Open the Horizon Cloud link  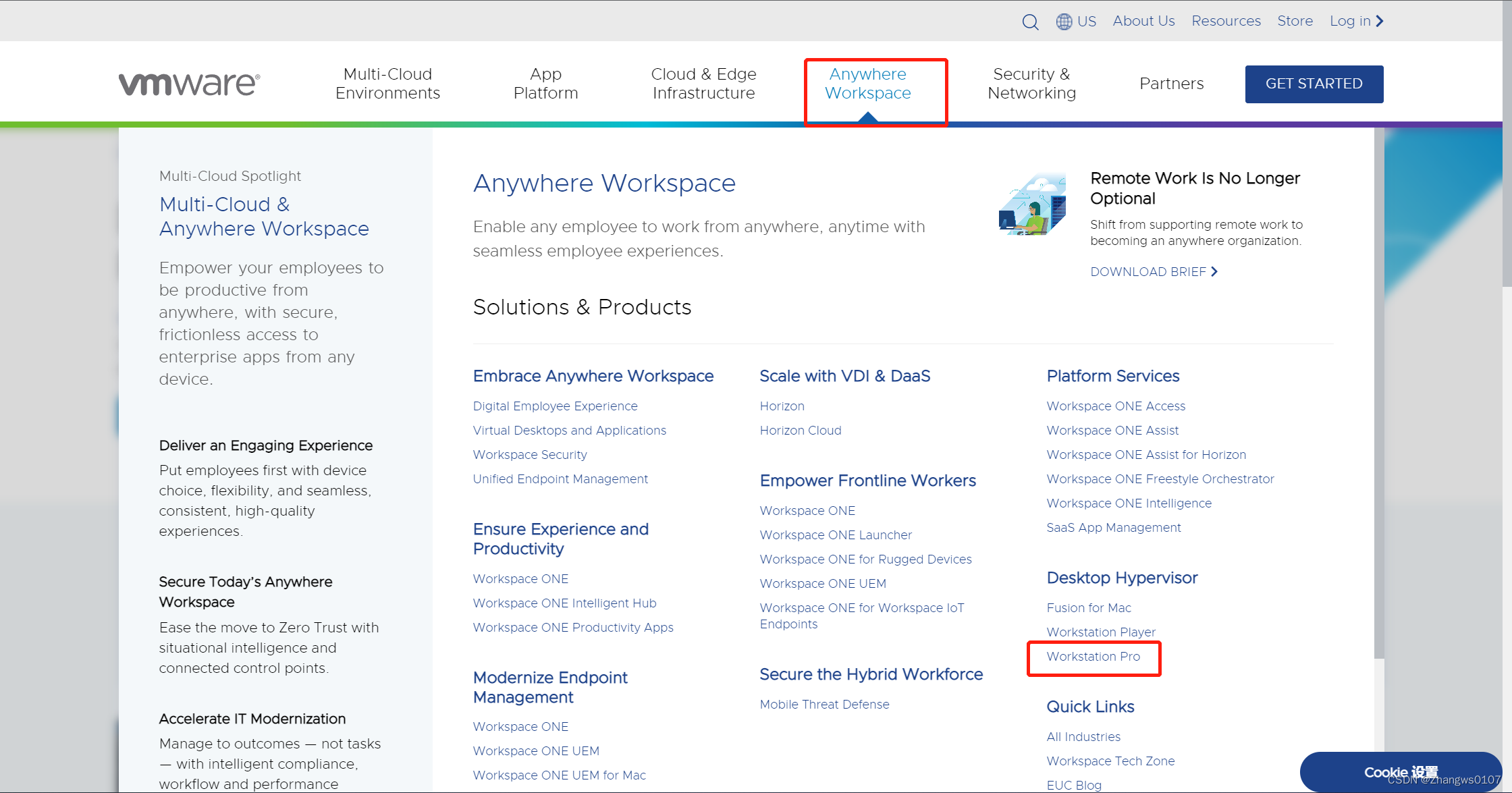800,430
